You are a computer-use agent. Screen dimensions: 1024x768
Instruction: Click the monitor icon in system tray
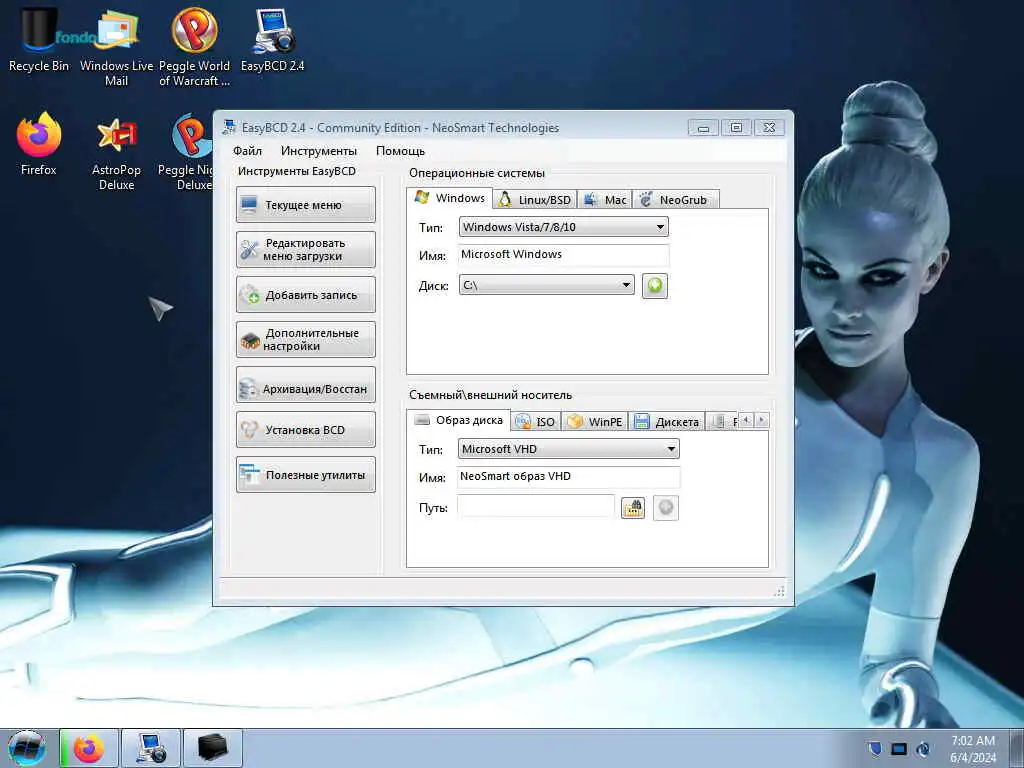(x=899, y=748)
